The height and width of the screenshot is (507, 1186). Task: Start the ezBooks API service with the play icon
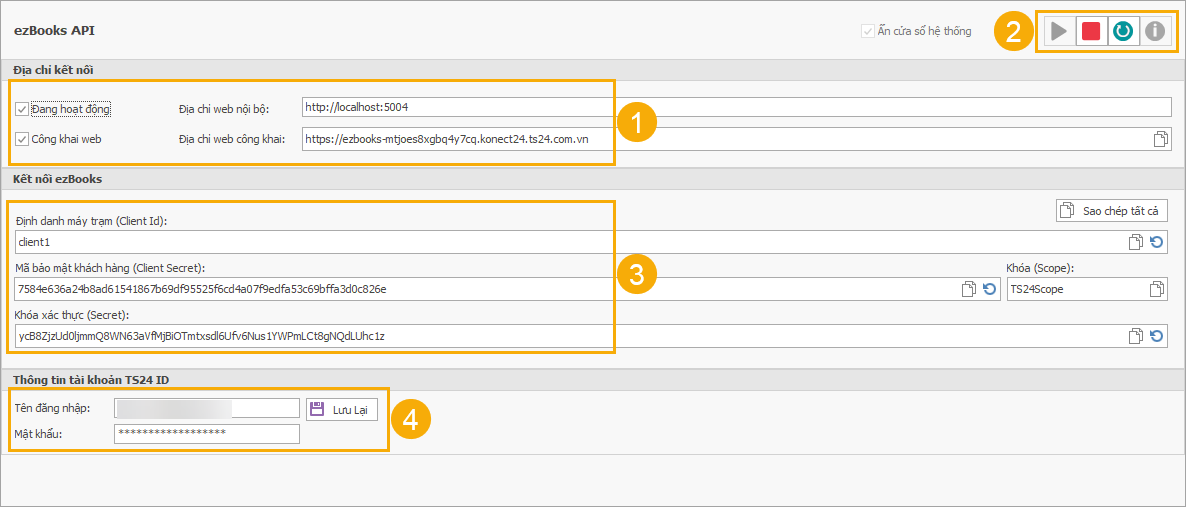point(1058,32)
